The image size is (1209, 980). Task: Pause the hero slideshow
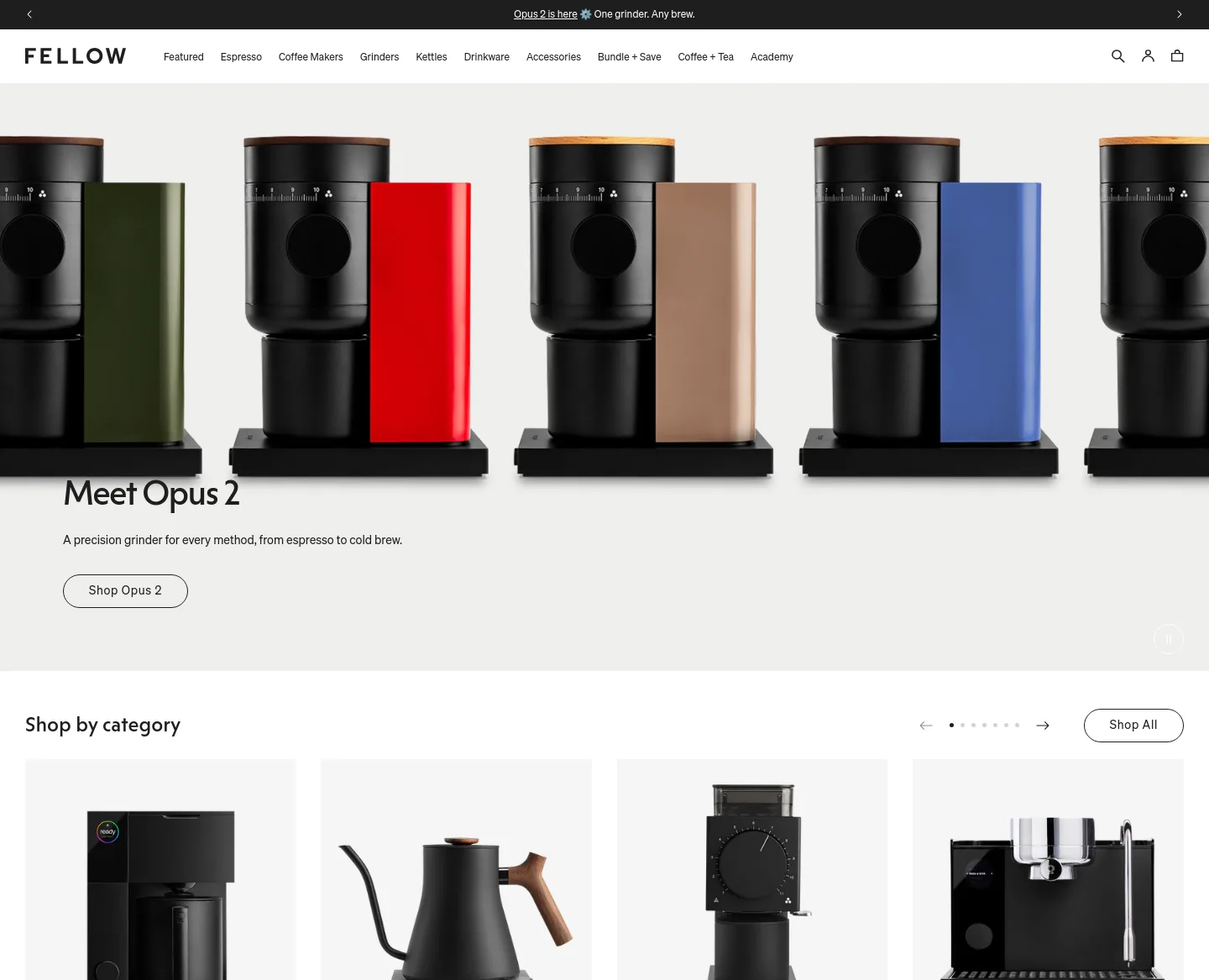1168,639
